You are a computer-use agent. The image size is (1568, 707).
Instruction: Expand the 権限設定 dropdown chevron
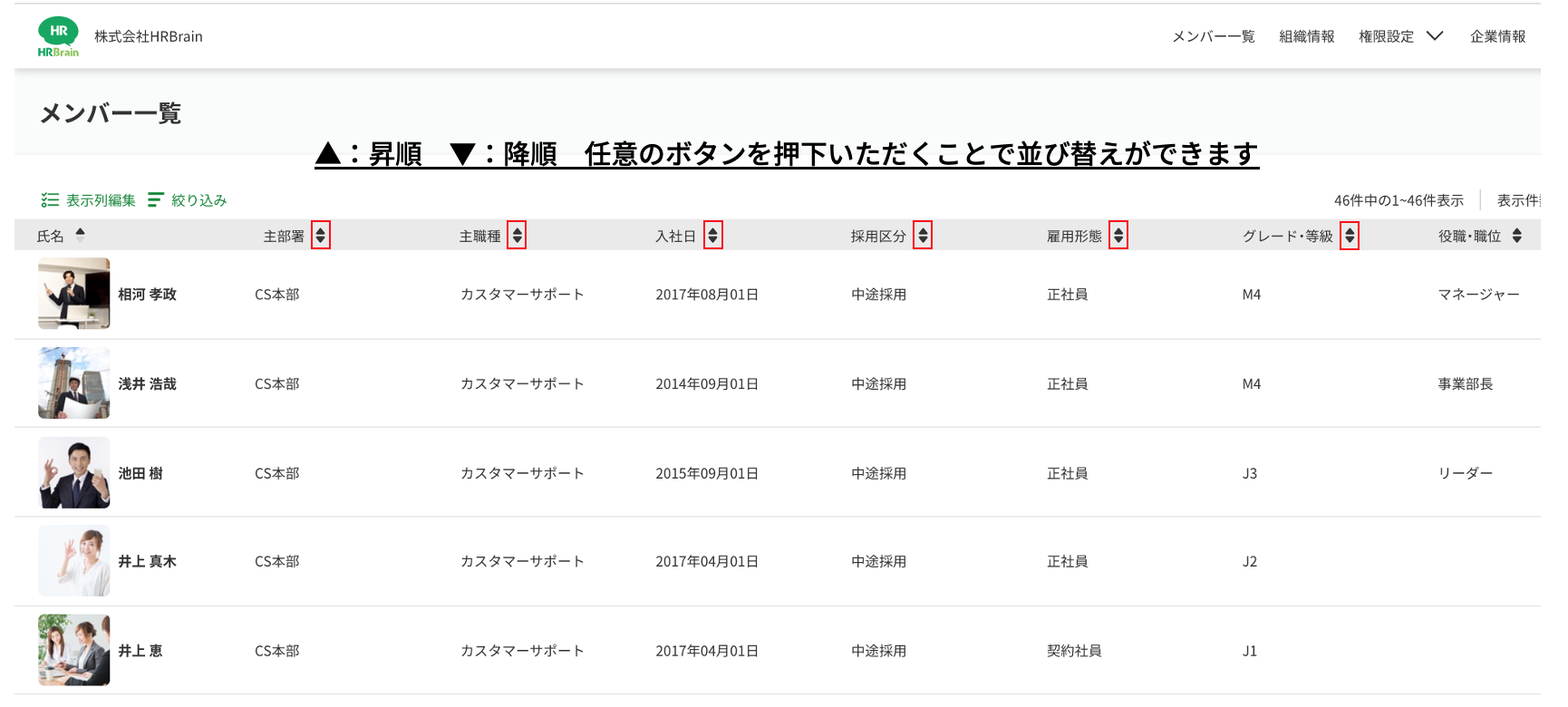click(1435, 36)
